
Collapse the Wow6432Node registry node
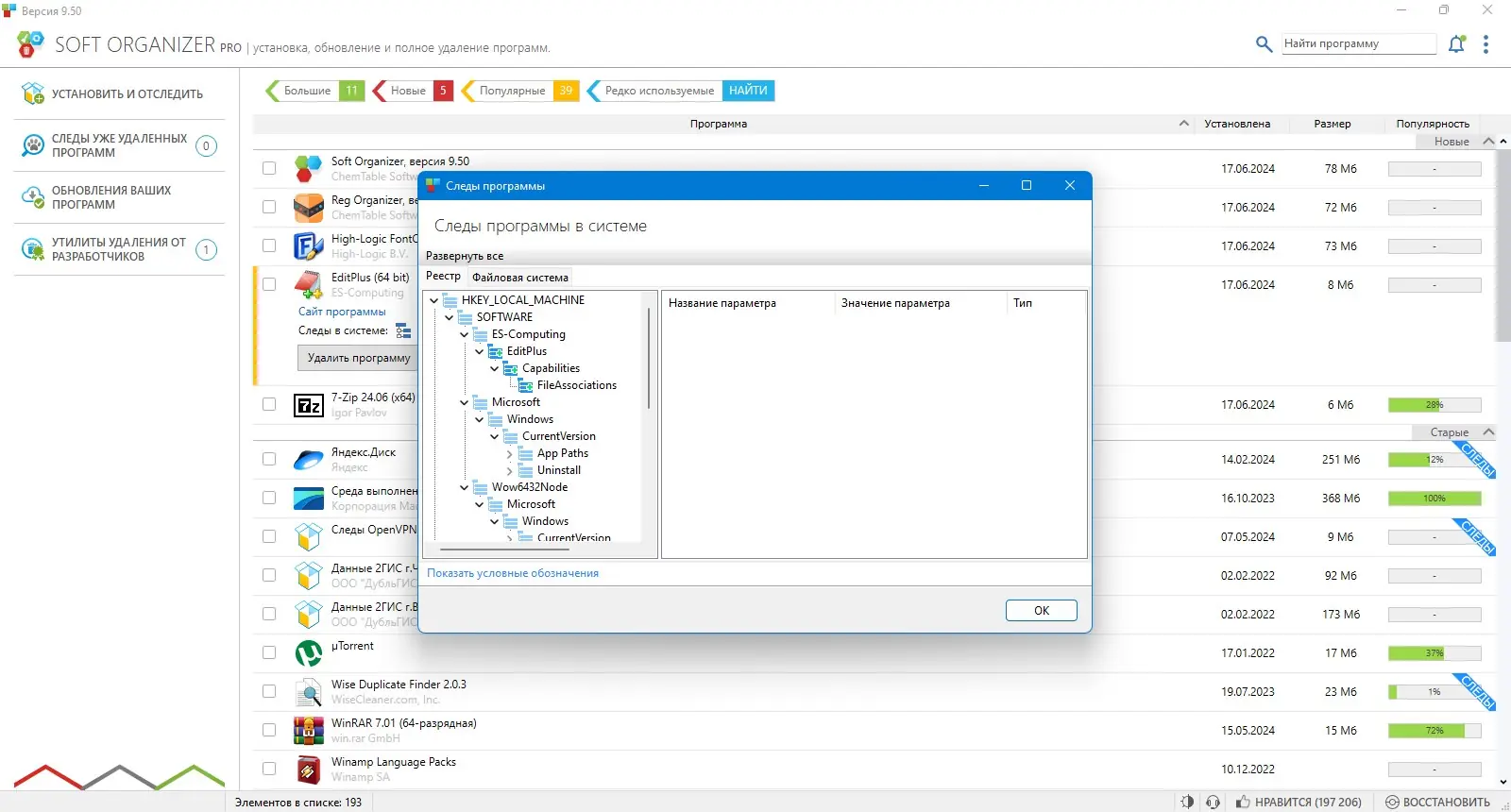click(465, 487)
